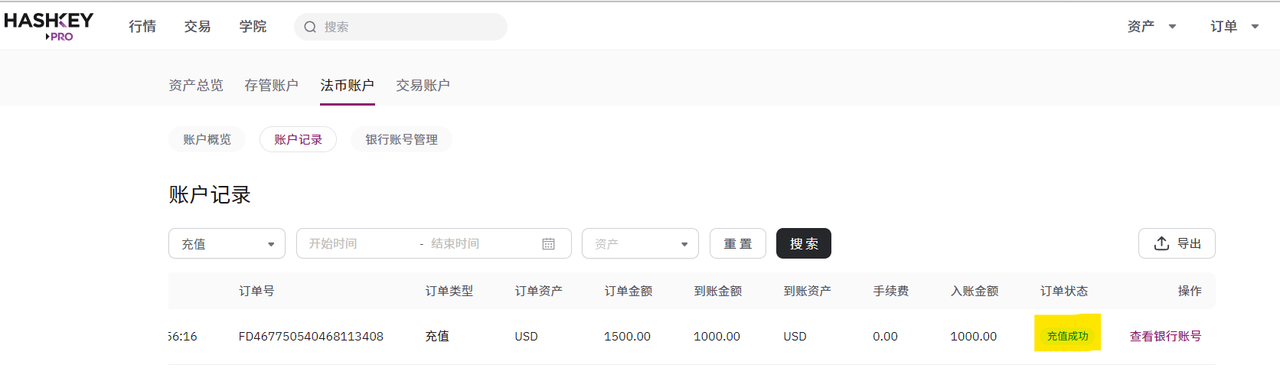Click the HashKey PRO logo
This screenshot has height=391, width=1280.
(49, 26)
